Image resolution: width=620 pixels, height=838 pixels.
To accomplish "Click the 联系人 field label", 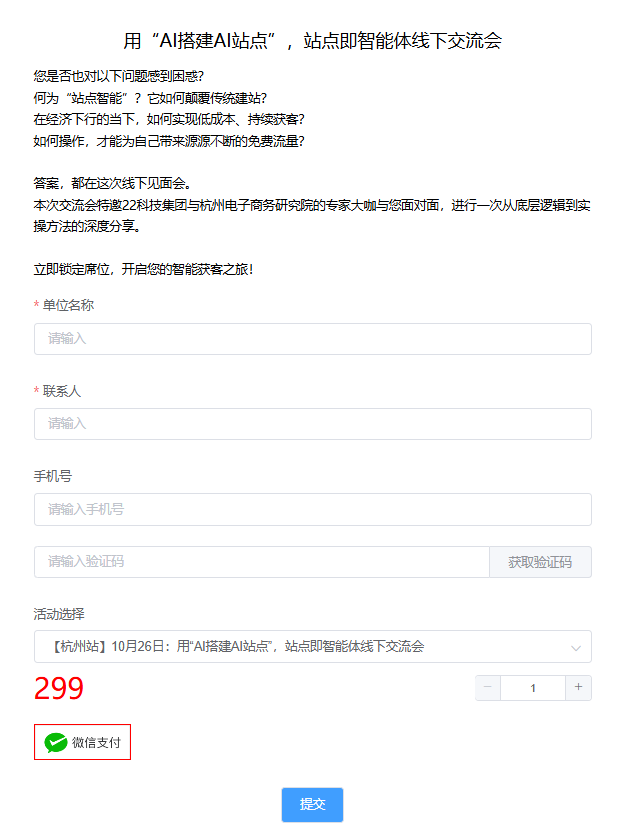I will point(61,391).
